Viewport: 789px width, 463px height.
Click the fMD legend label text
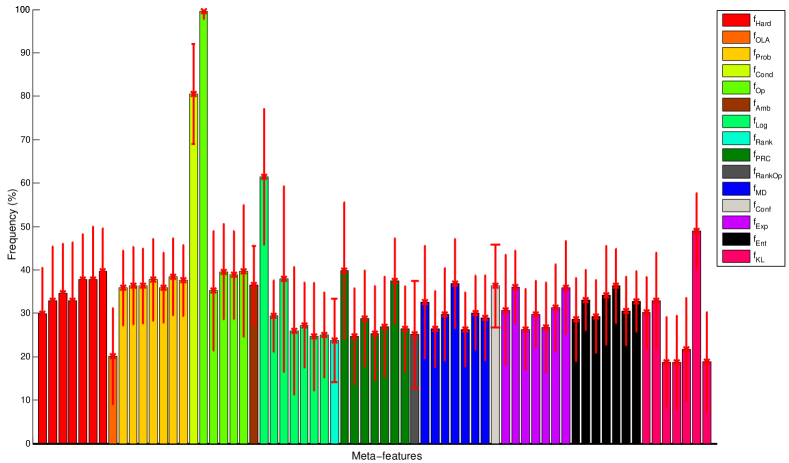point(760,190)
